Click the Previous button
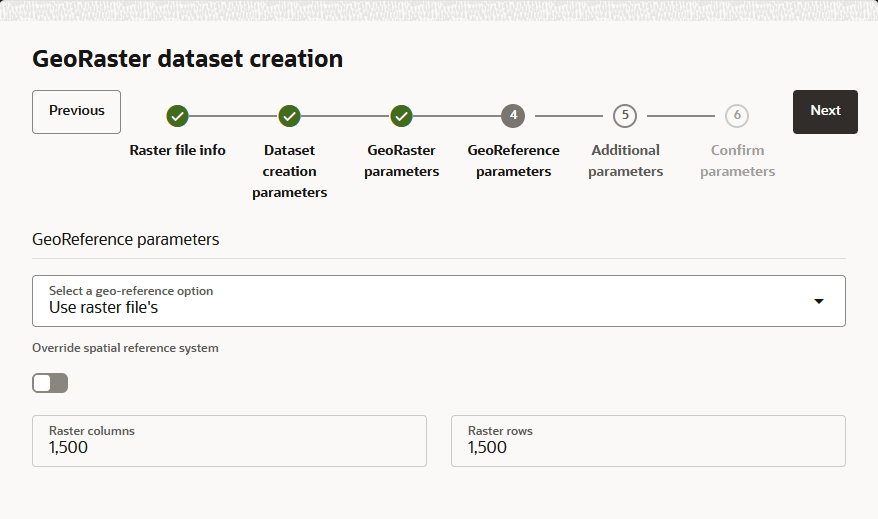Image resolution: width=878 pixels, height=519 pixels. pyautogui.click(x=76, y=112)
